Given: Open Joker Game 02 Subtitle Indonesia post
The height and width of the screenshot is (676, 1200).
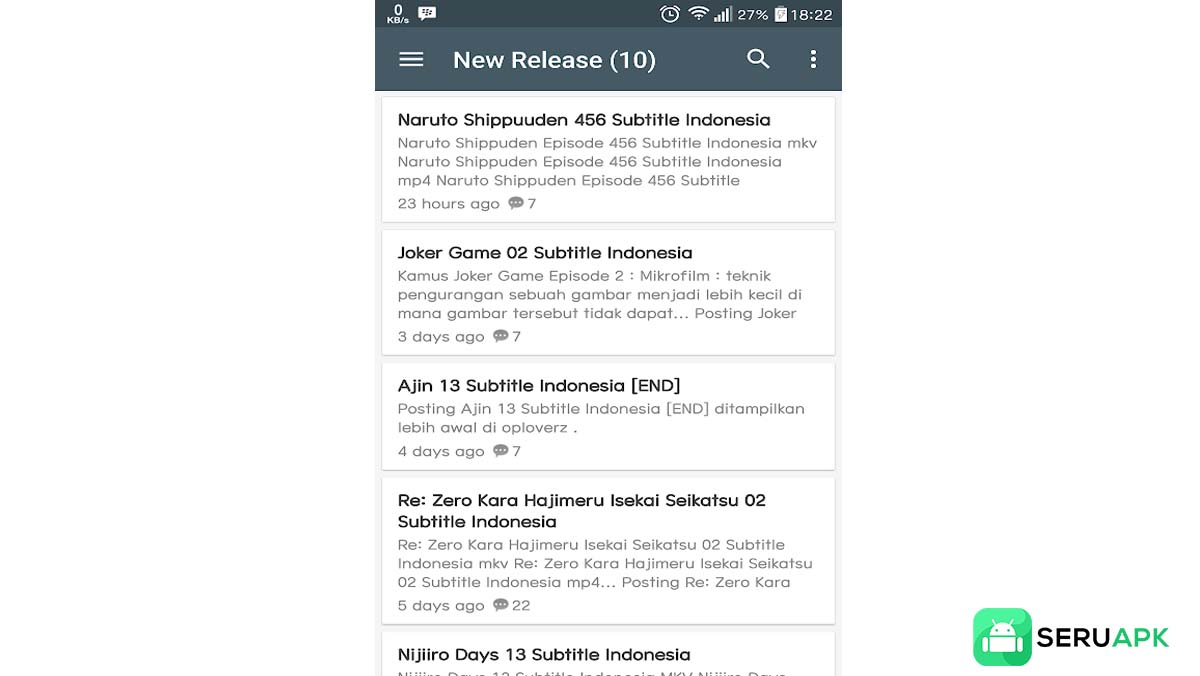Looking at the screenshot, I should [545, 253].
